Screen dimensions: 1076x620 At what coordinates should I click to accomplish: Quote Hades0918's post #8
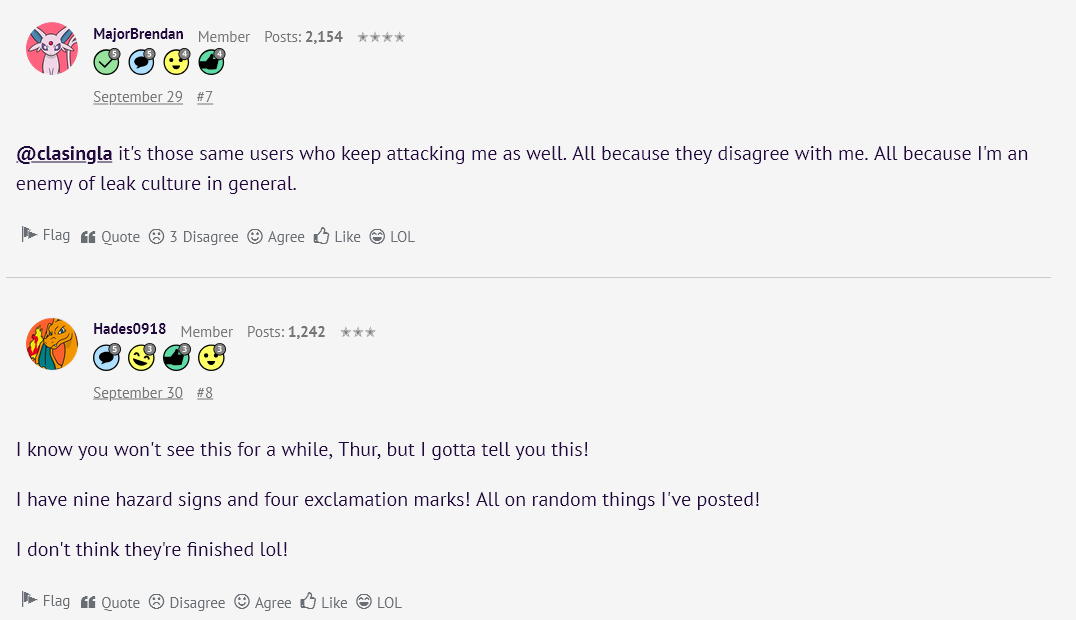click(110, 602)
